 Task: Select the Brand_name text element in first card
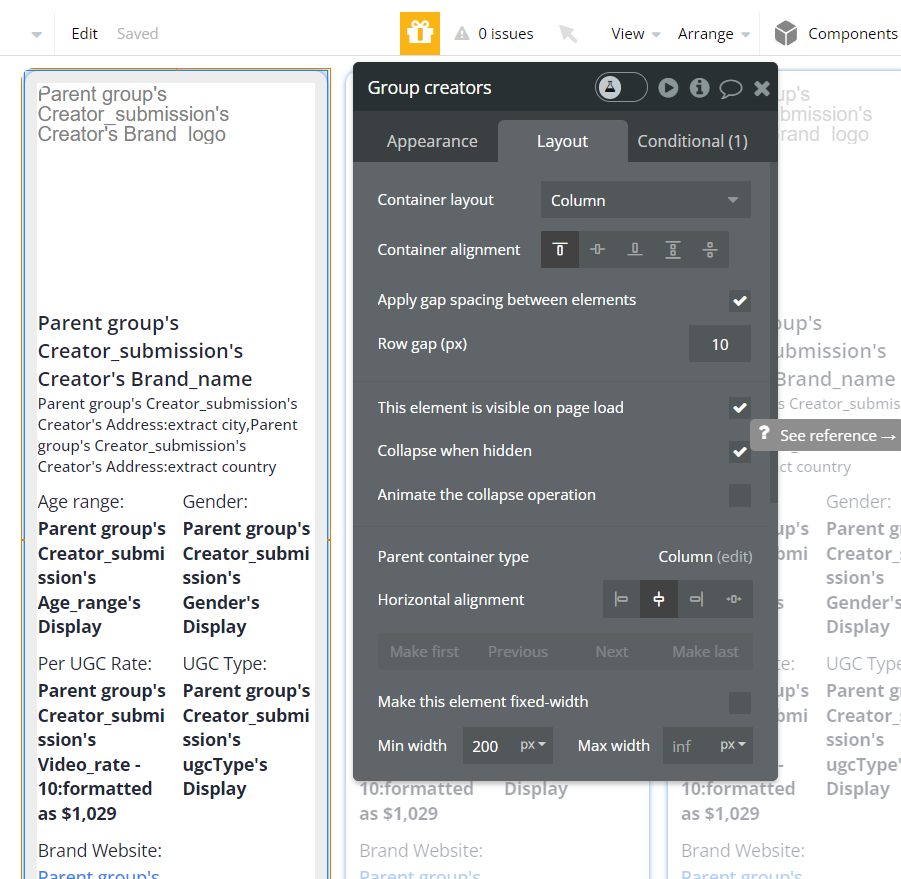(145, 350)
